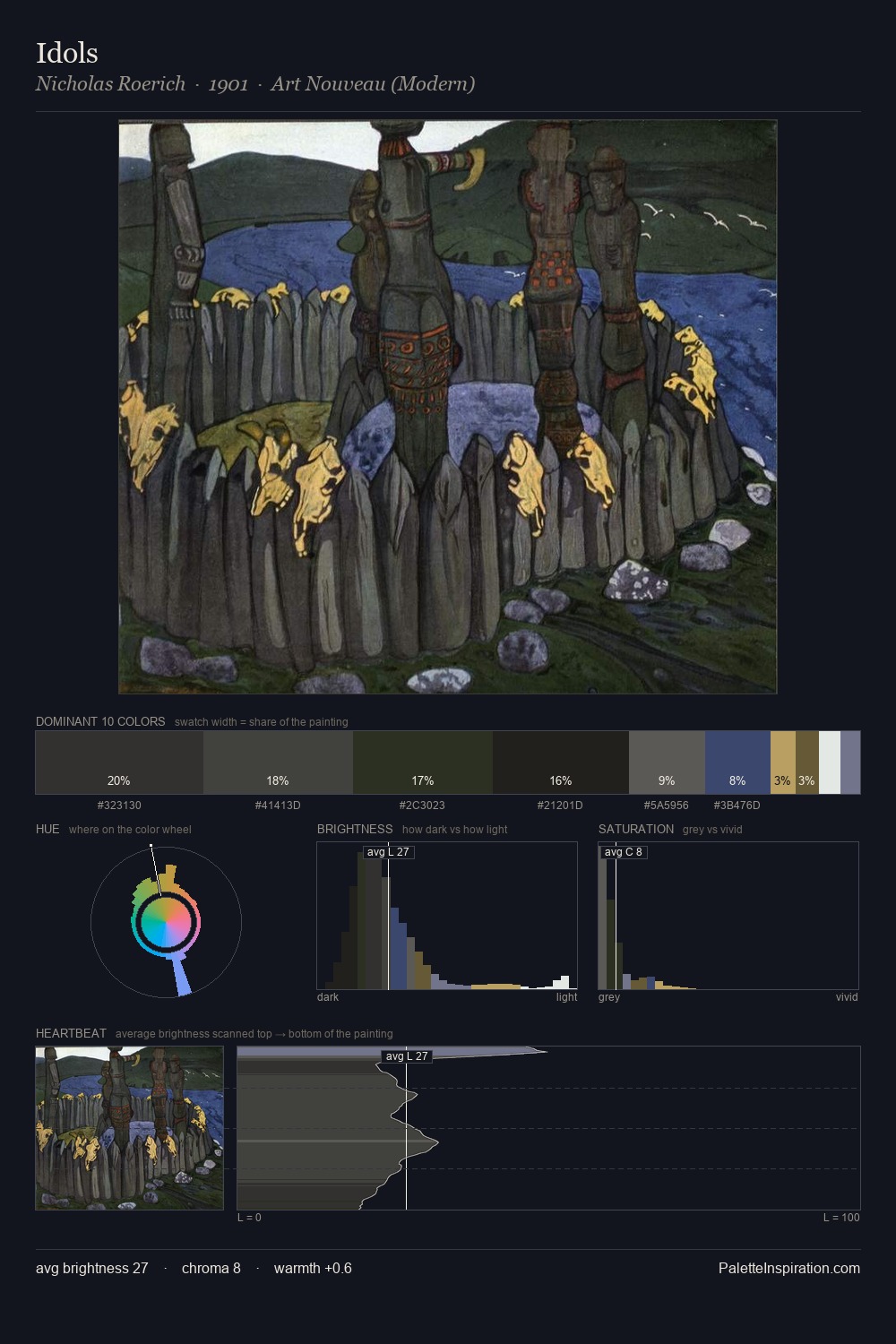Select the 17% dark green swatch #2C3023
Image resolution: width=896 pixels, height=1344 pixels.
point(423,762)
